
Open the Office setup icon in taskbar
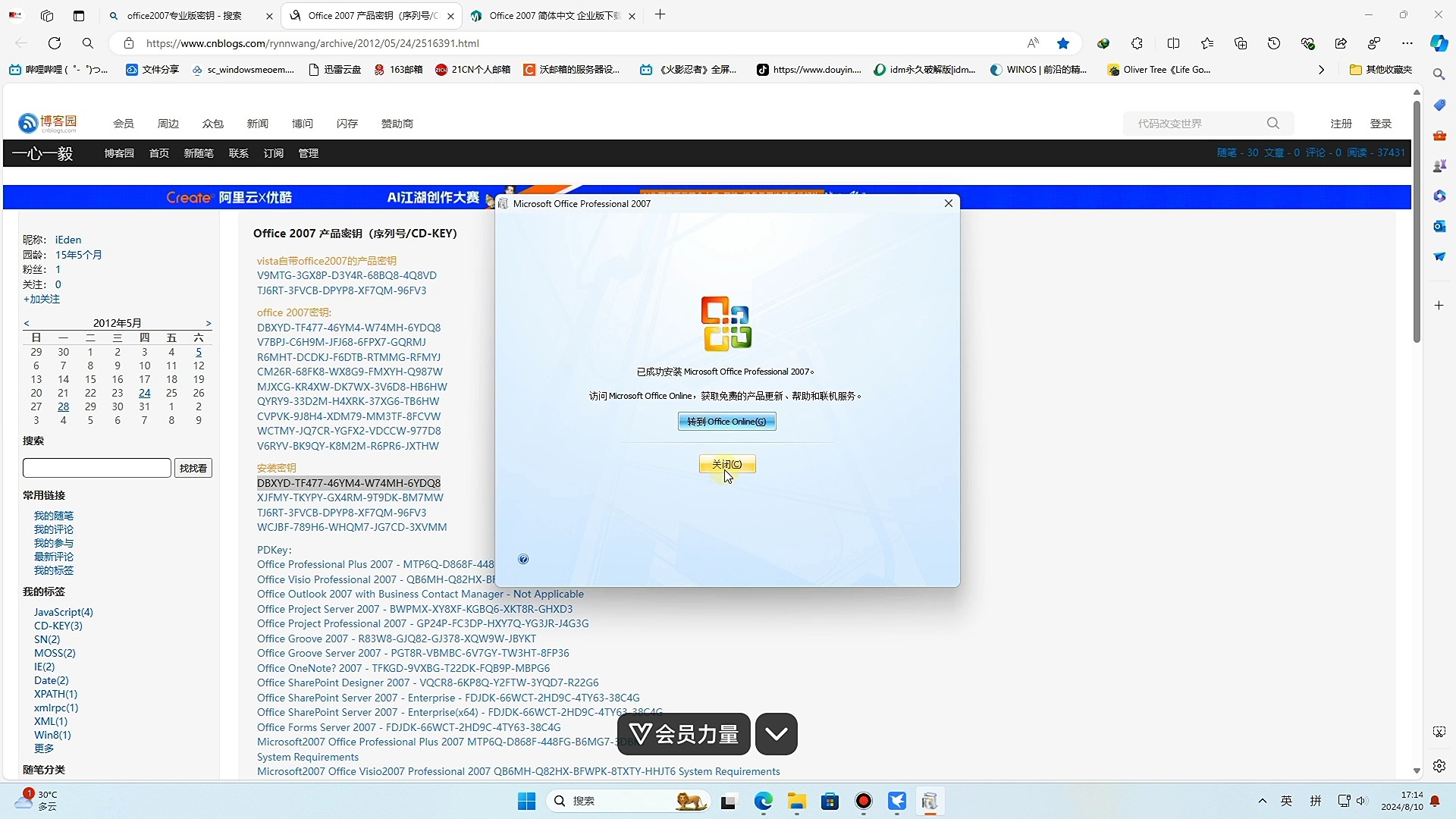[930, 801]
